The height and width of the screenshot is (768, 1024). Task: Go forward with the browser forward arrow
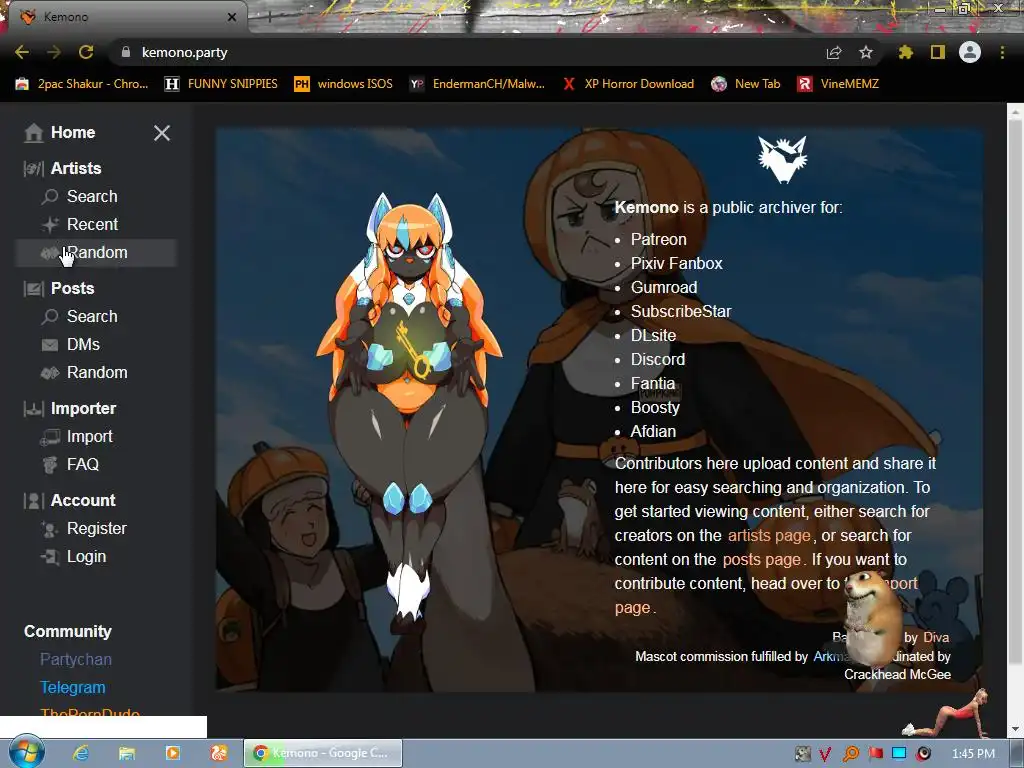(x=54, y=52)
